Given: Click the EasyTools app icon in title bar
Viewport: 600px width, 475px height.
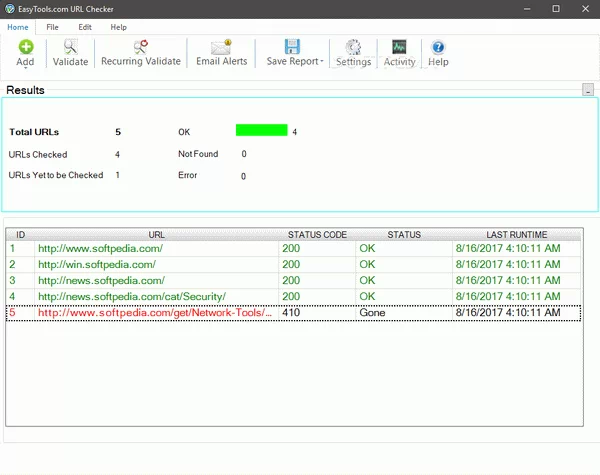Looking at the screenshot, I should click(x=10, y=9).
